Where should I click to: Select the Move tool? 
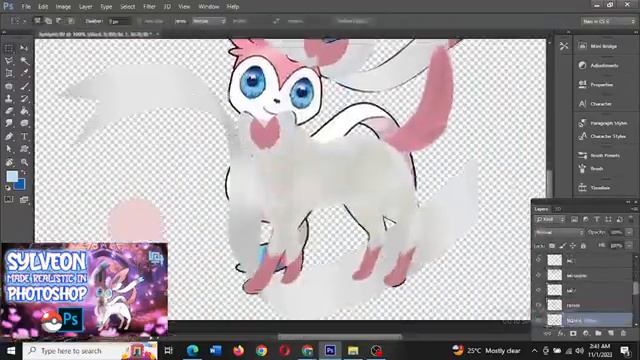24,49
